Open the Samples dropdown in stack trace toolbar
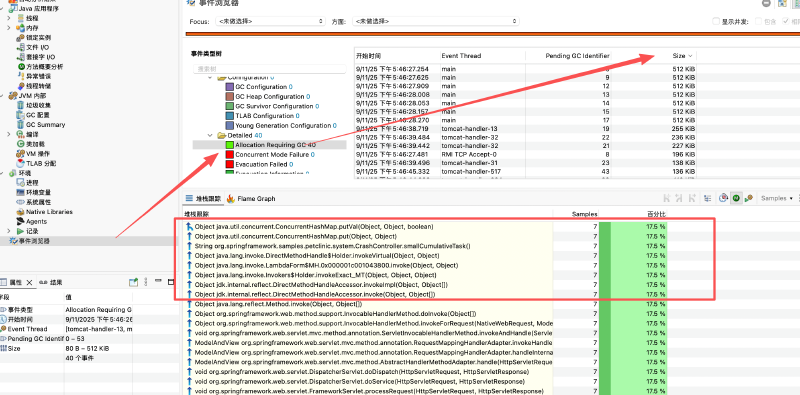The image size is (800, 395). click(x=777, y=198)
